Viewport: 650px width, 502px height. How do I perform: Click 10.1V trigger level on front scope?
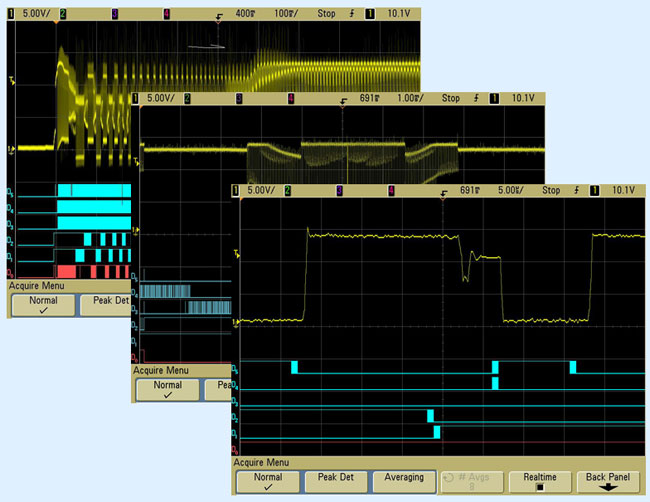(622, 190)
